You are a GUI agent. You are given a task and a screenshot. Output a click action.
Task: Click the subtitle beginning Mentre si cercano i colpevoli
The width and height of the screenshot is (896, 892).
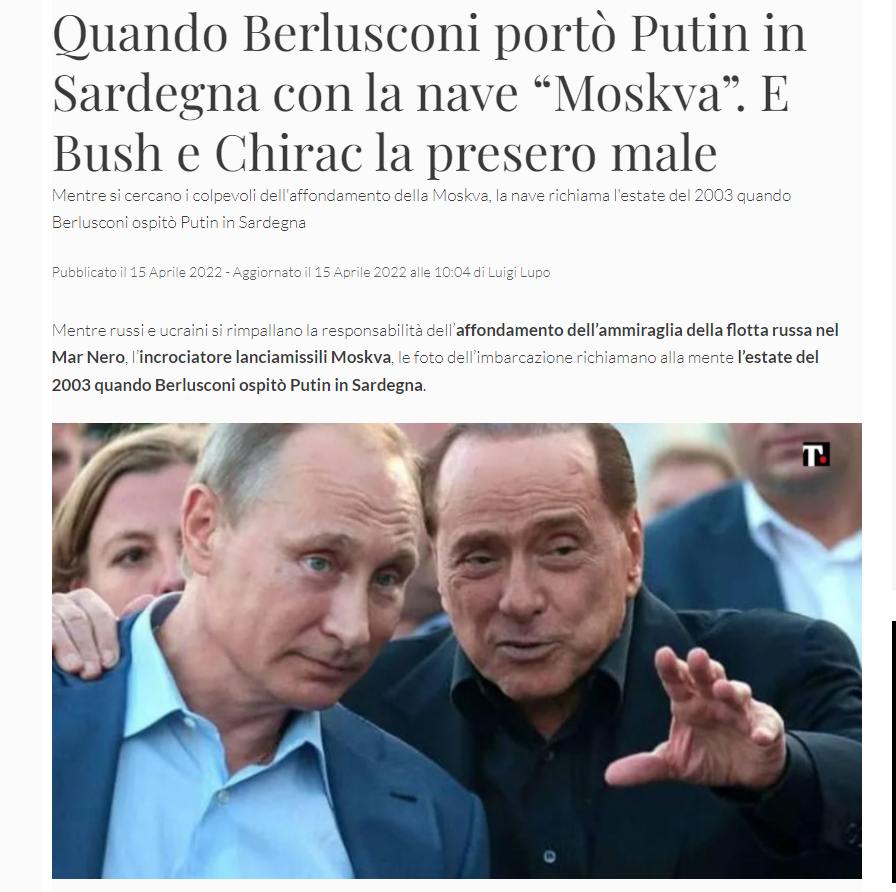(421, 209)
